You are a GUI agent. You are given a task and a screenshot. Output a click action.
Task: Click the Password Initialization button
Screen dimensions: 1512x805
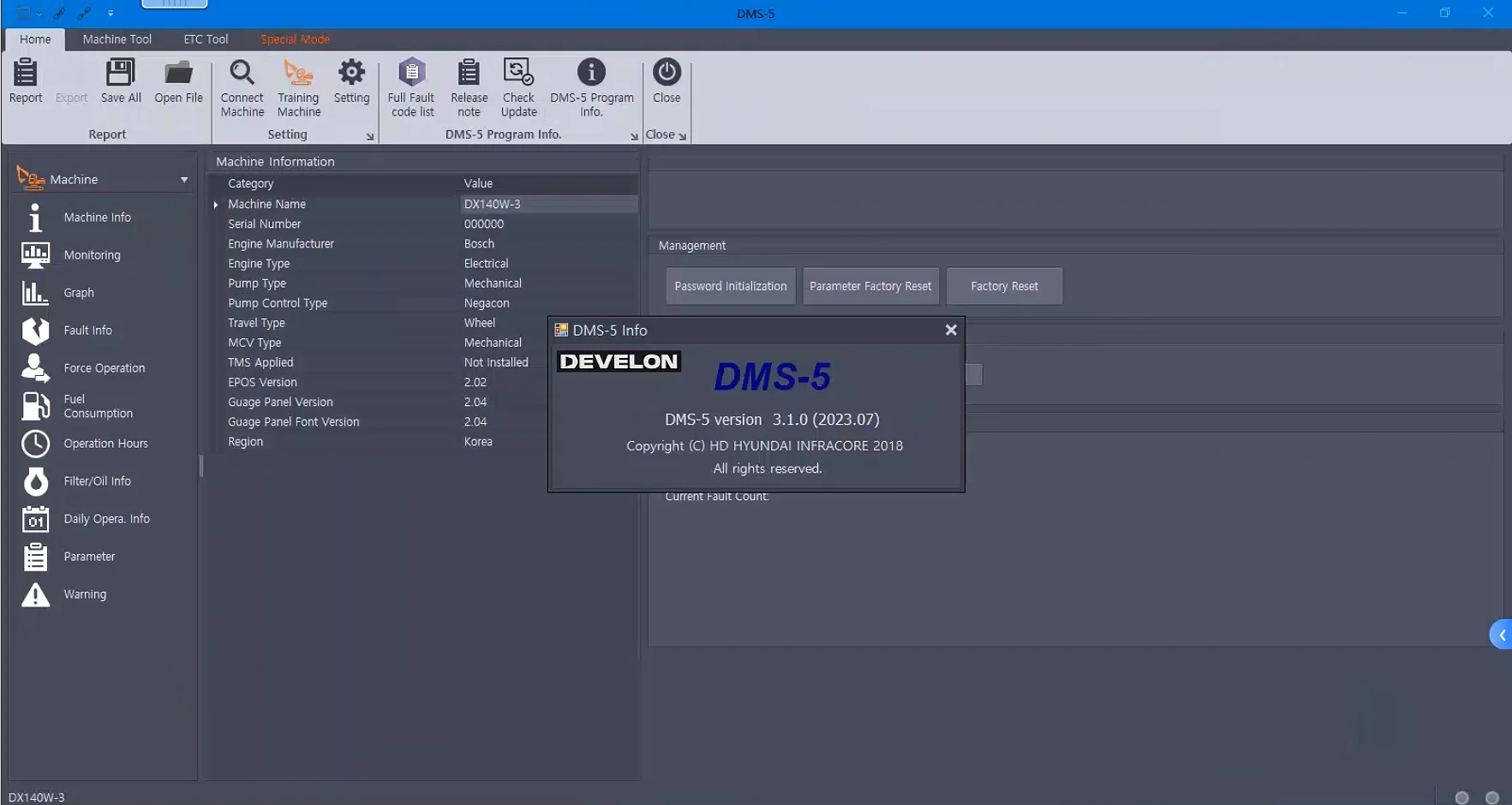point(731,286)
